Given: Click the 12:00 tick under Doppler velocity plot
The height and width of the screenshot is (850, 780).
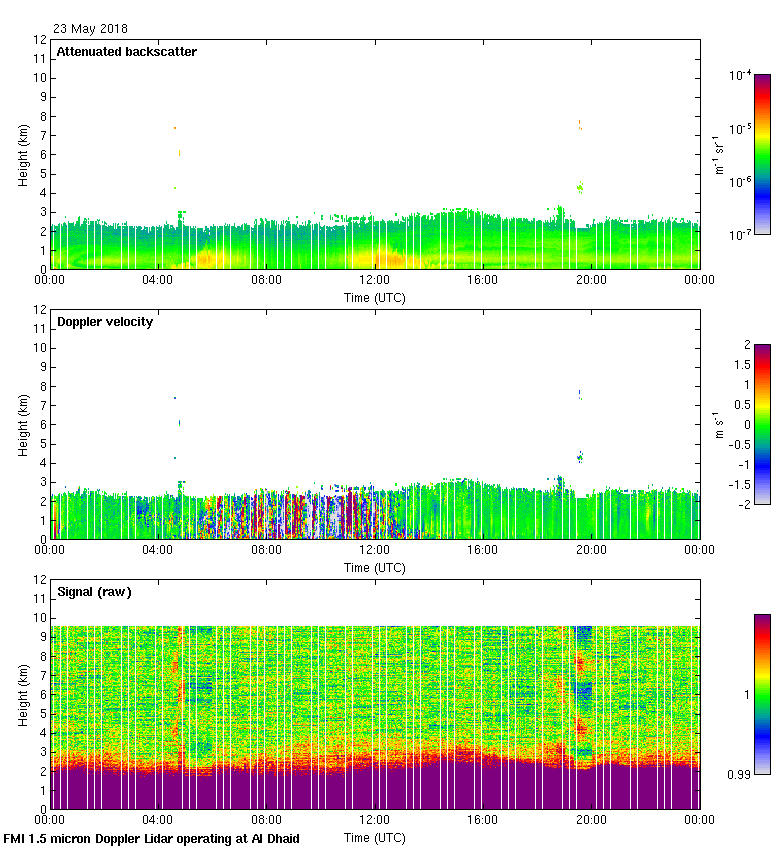Looking at the screenshot, I should (x=375, y=550).
